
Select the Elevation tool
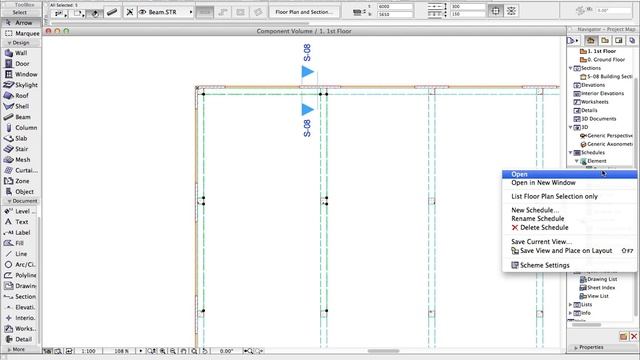click(20, 307)
